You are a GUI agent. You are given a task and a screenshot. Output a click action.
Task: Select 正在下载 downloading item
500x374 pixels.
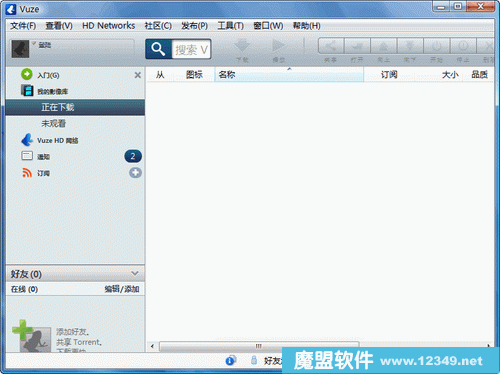tap(75, 107)
